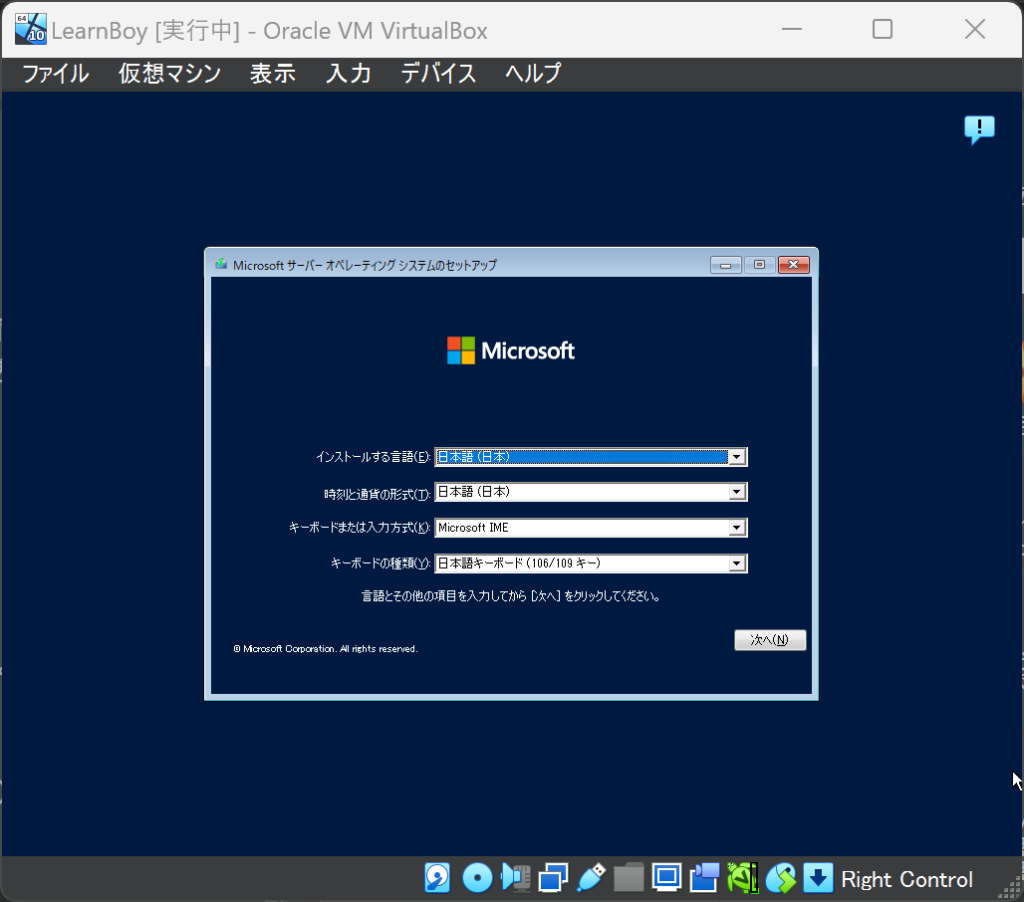Open the VirtualBox notification center icon
1024x902 pixels.
coord(979,129)
